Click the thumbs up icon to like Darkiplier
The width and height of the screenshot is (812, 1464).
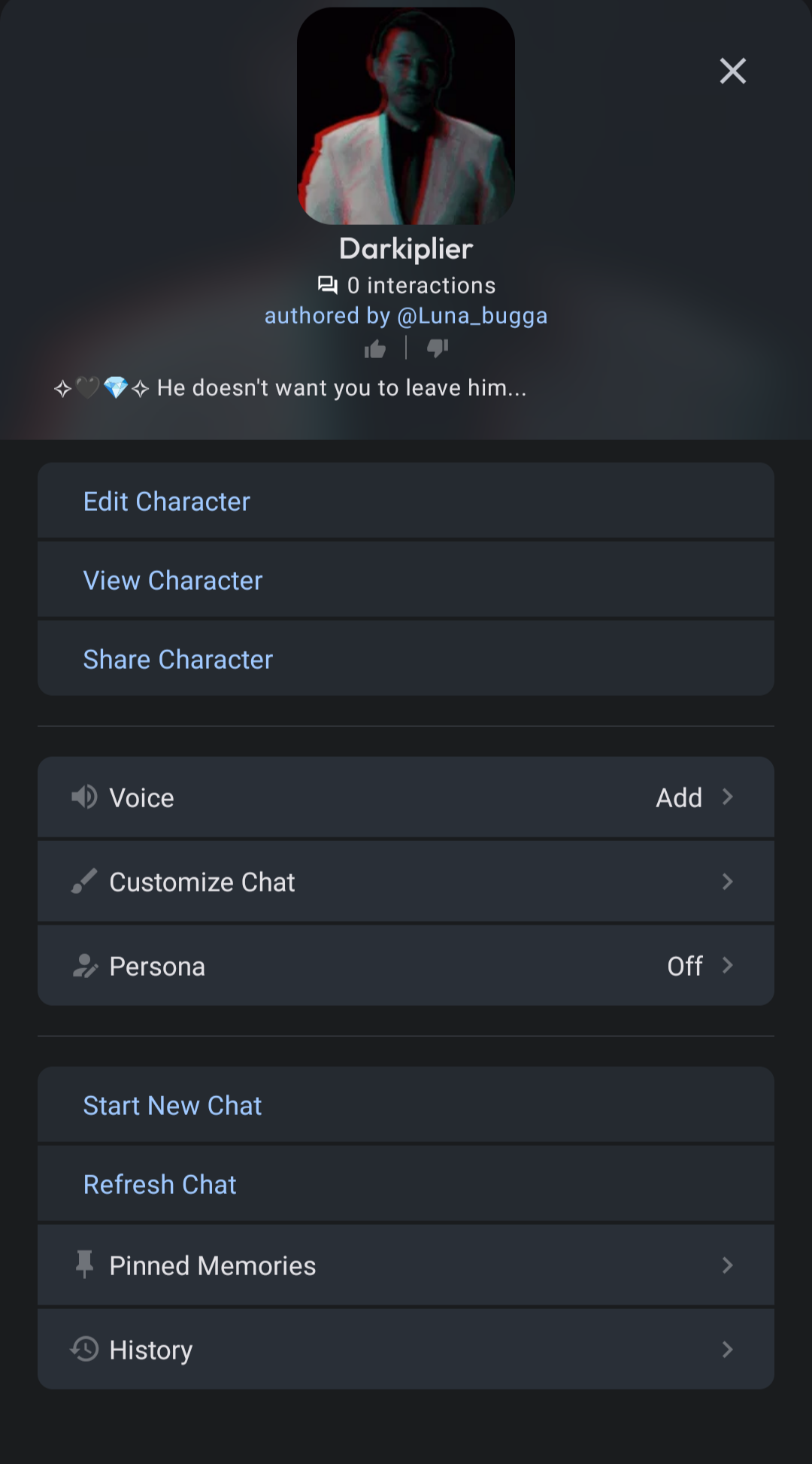coord(374,348)
